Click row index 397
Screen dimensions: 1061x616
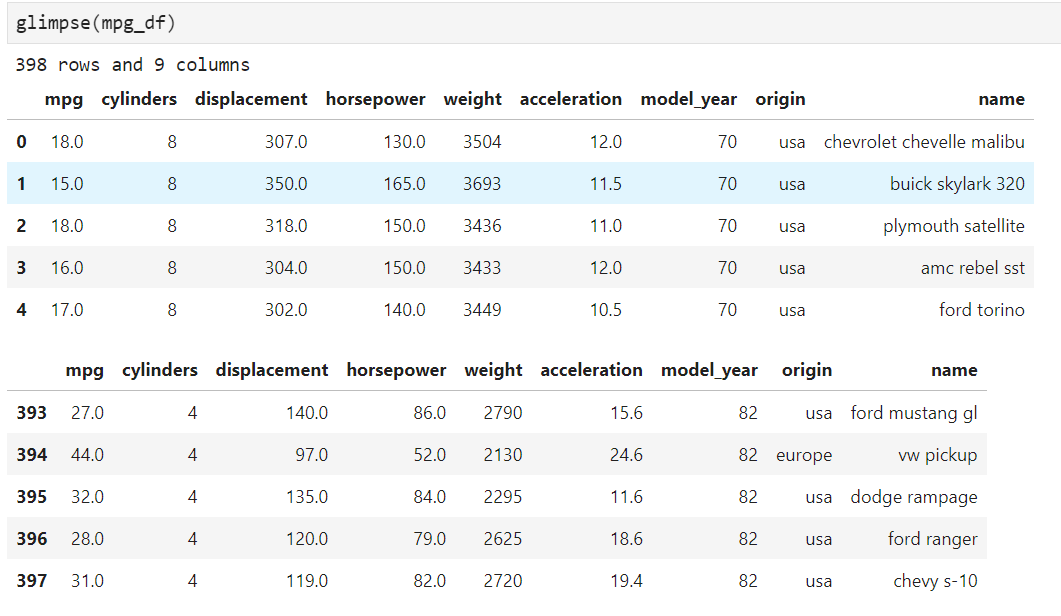point(31,581)
